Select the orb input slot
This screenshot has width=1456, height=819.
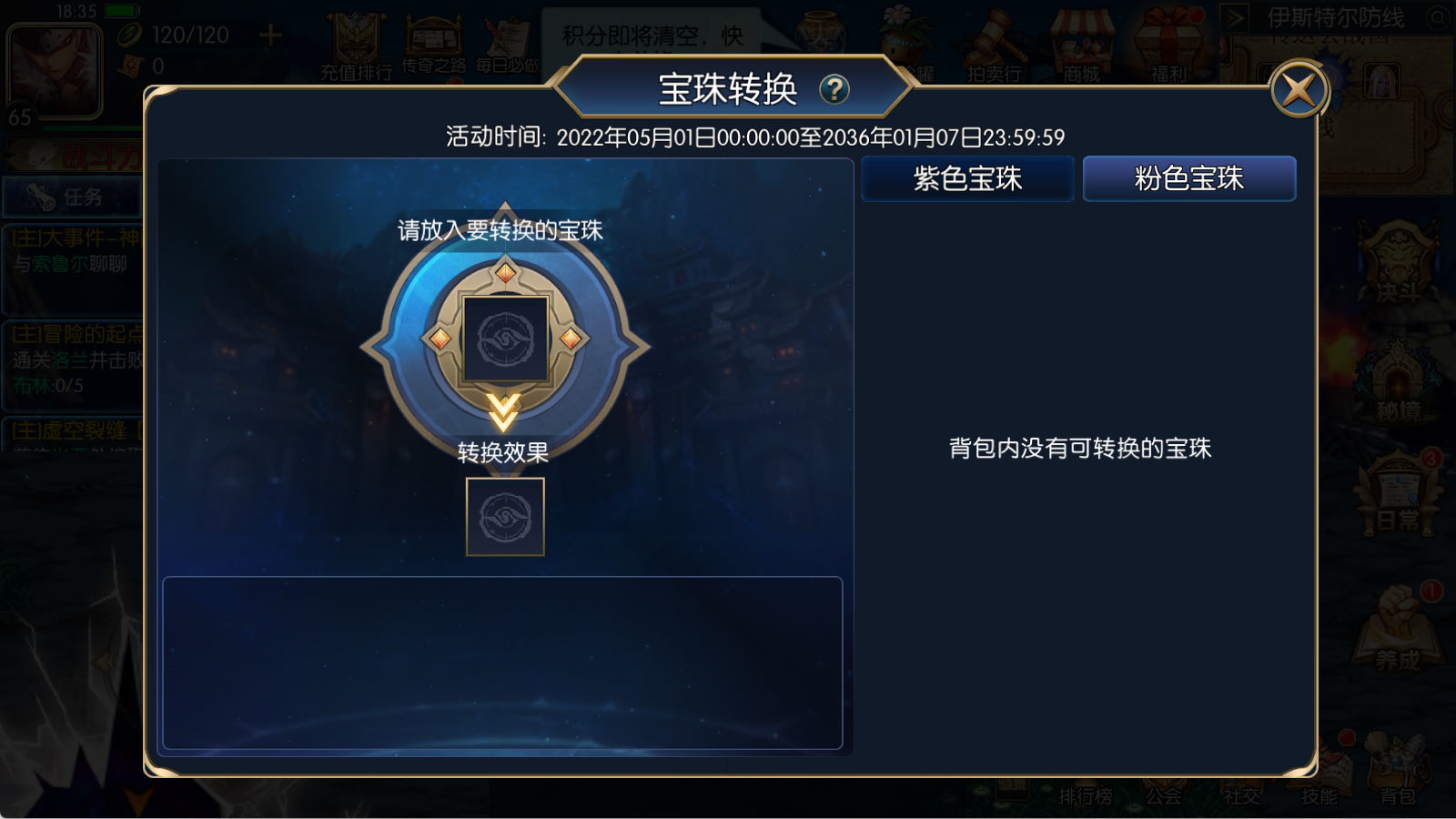(x=505, y=339)
